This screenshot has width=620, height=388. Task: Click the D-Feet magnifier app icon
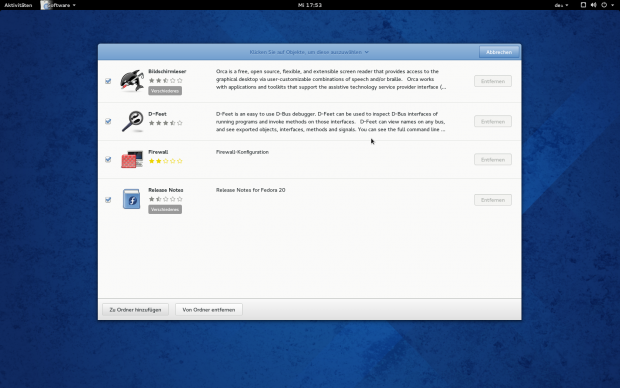tap(132, 121)
